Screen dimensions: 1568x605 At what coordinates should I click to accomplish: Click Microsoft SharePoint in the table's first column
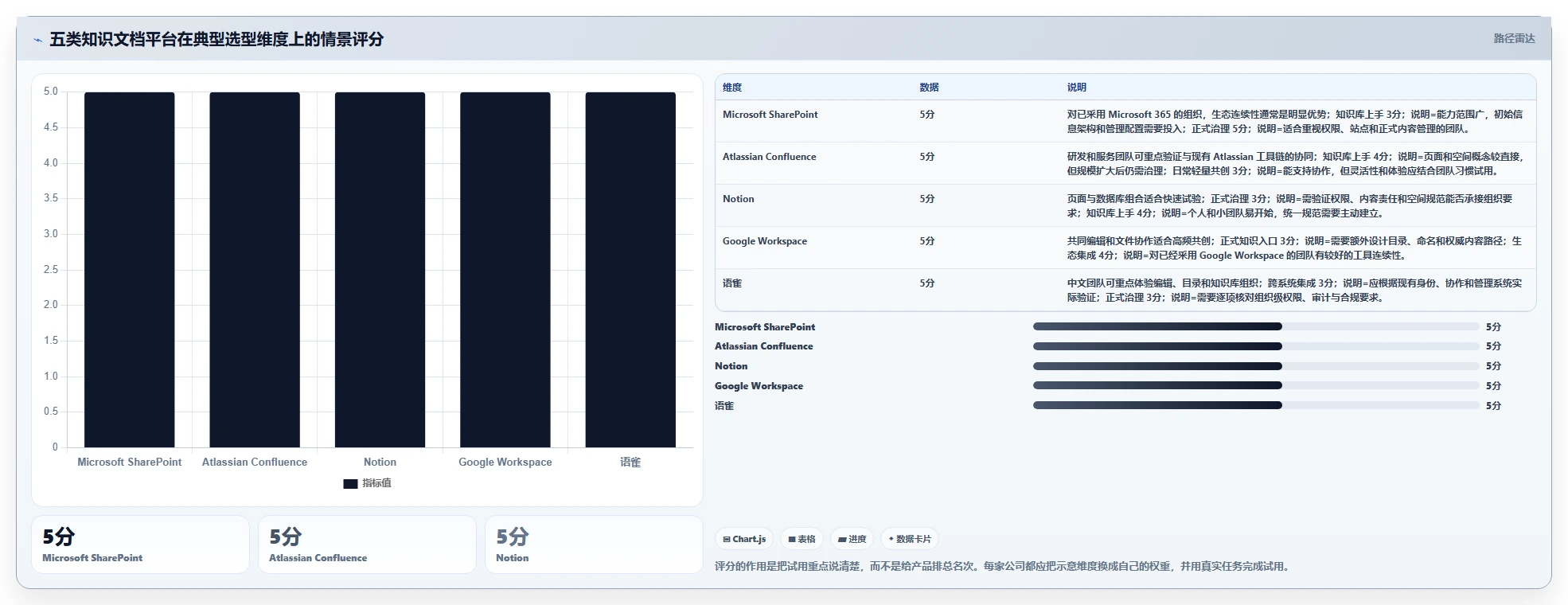click(x=770, y=115)
